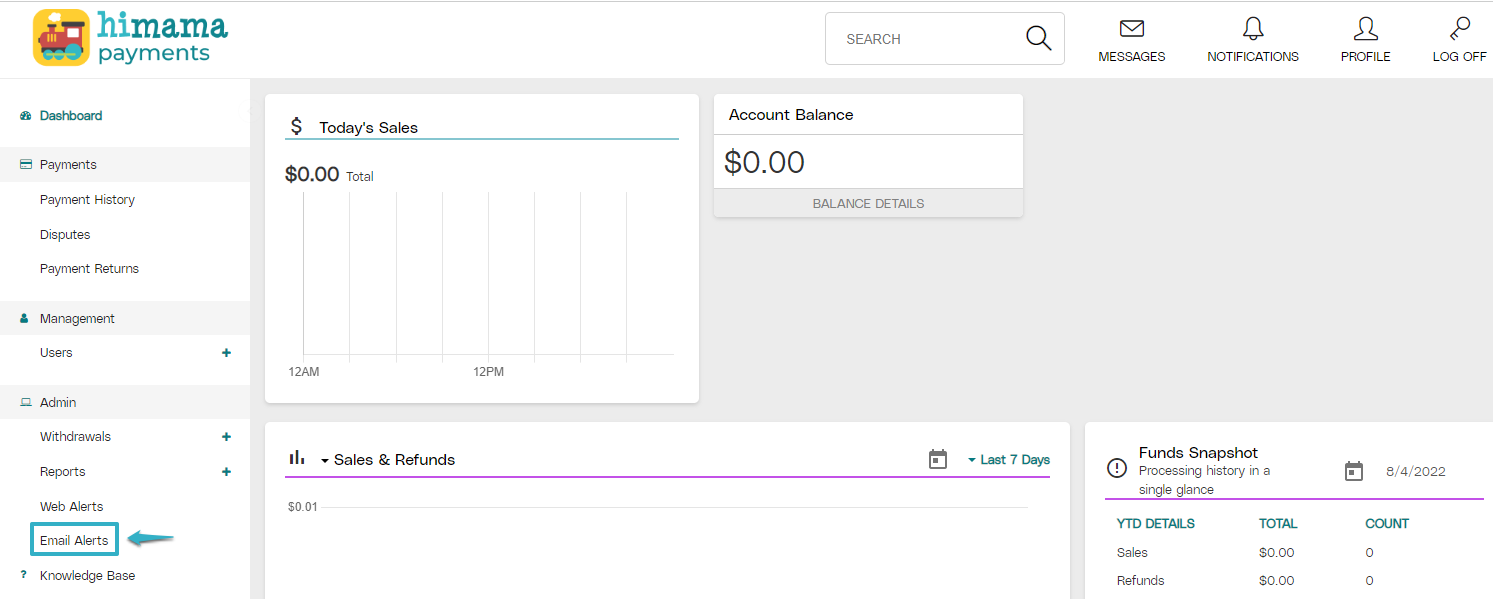Select Email Alerts in the sidebar

click(x=73, y=539)
